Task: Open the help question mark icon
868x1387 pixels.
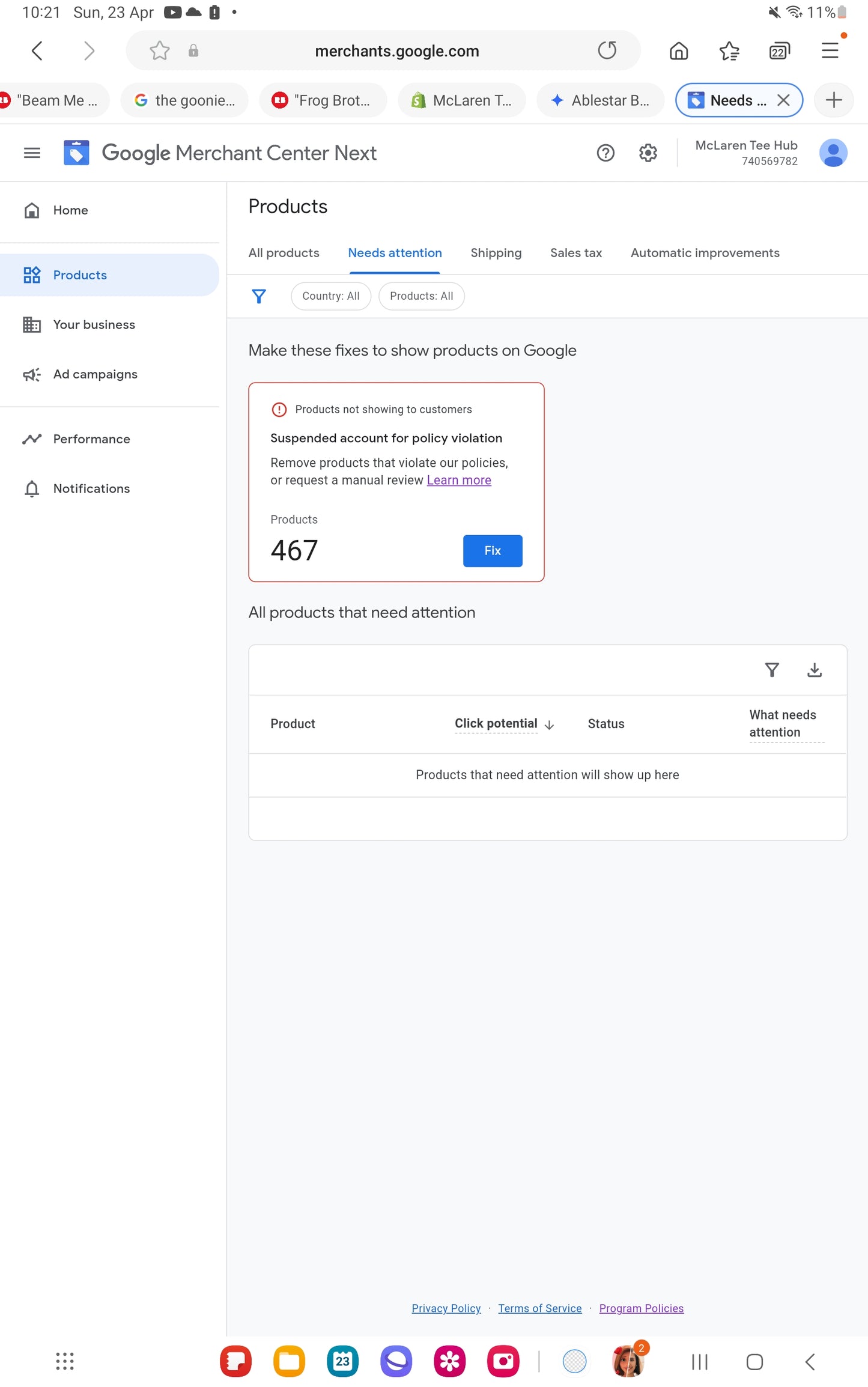Action: pos(605,153)
